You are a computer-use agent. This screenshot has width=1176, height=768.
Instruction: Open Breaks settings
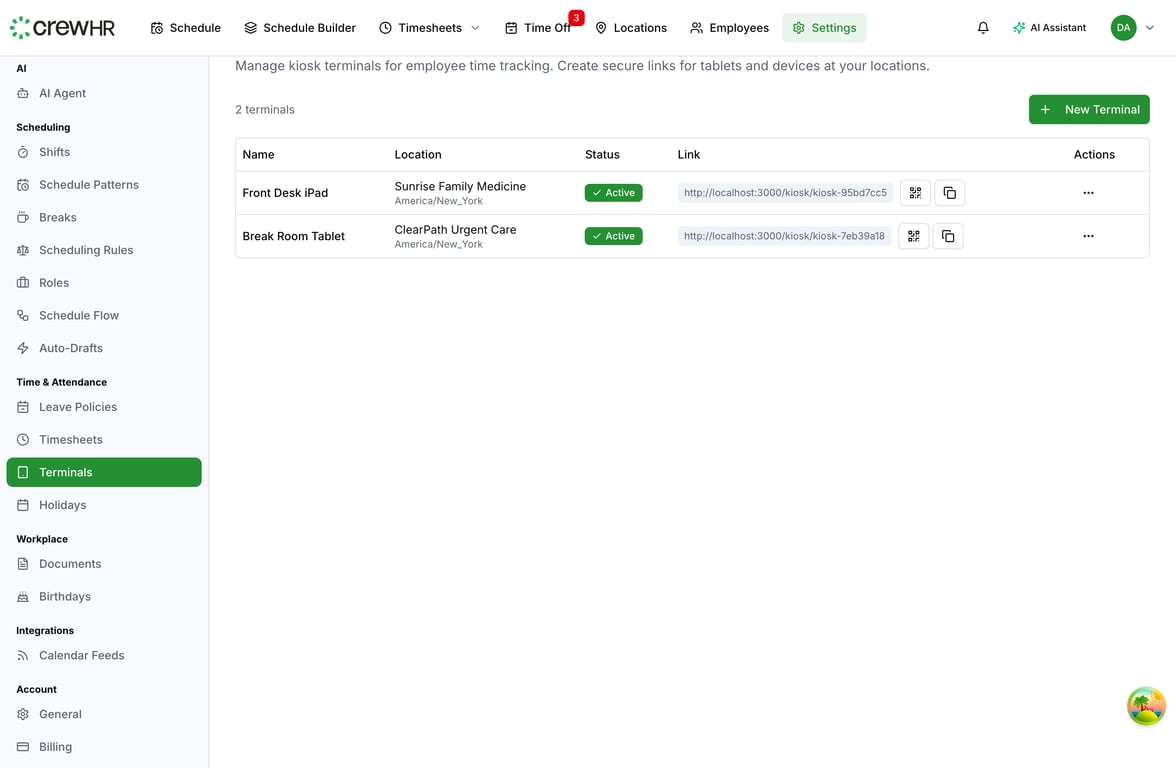(x=104, y=218)
